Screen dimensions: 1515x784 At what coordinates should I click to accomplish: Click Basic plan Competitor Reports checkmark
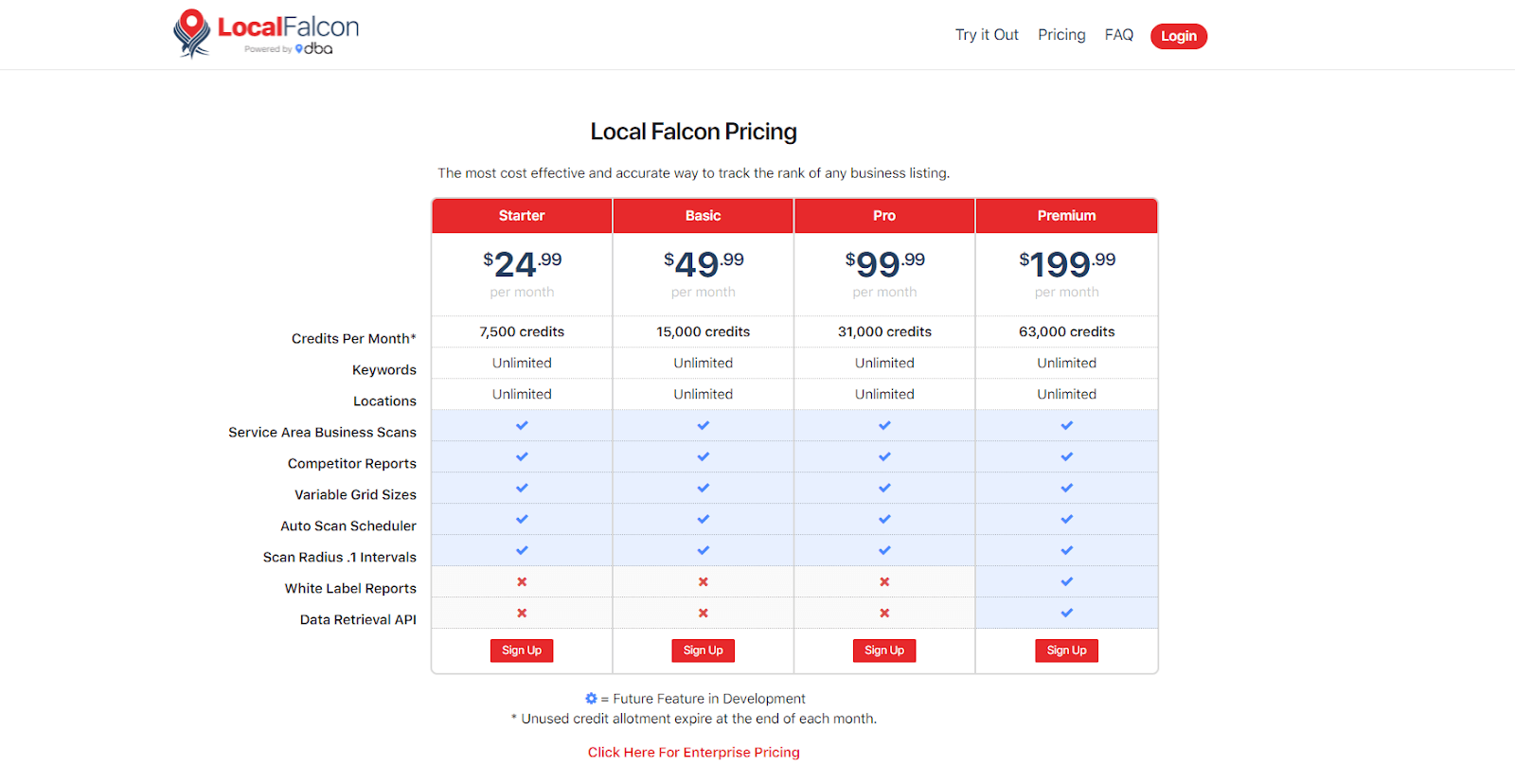tap(703, 456)
